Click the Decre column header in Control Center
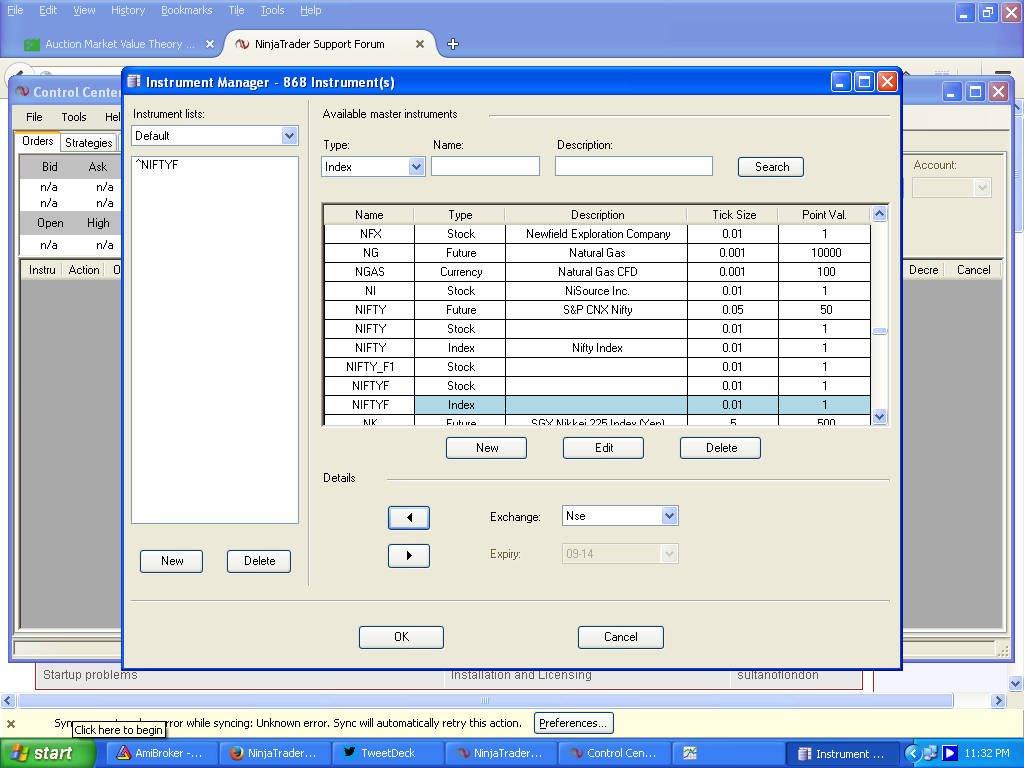This screenshot has width=1024, height=768. pyautogui.click(x=923, y=270)
